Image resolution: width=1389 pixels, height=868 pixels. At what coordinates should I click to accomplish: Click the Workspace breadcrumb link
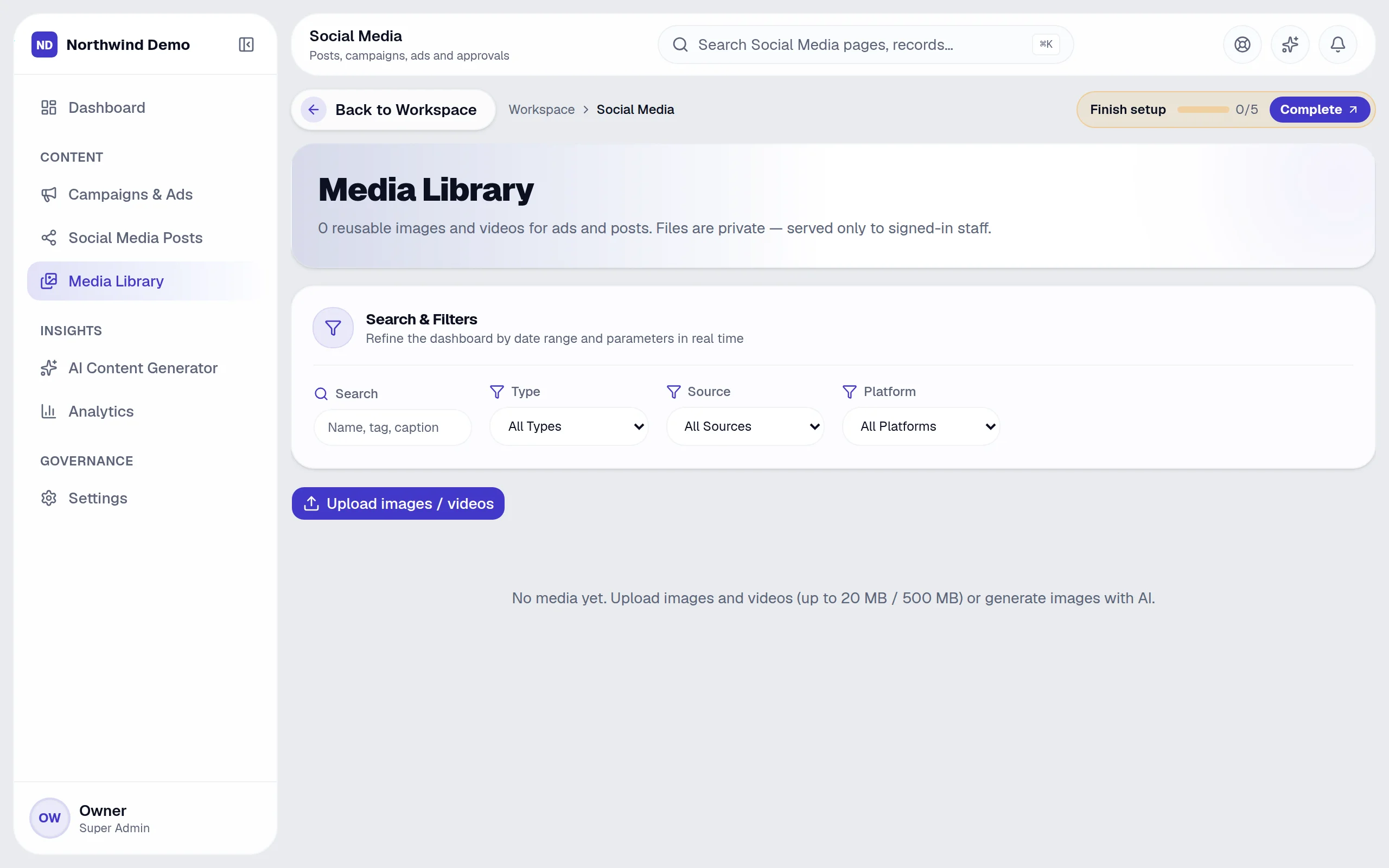tap(541, 110)
